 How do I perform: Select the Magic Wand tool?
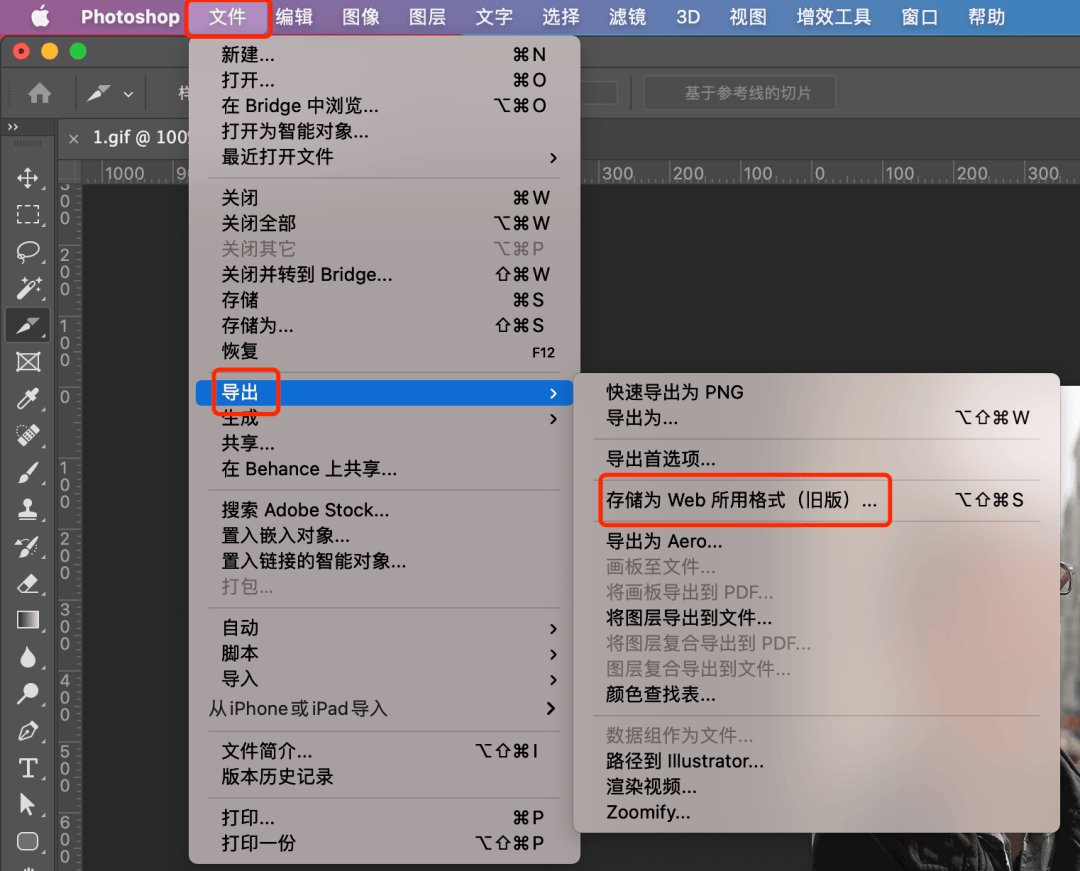[28, 288]
